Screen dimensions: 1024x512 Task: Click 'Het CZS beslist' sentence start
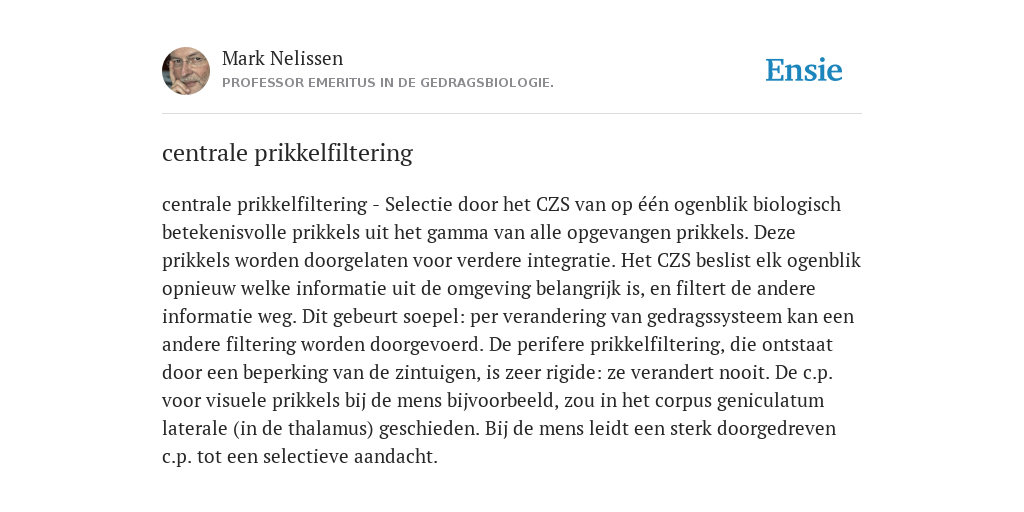(684, 261)
